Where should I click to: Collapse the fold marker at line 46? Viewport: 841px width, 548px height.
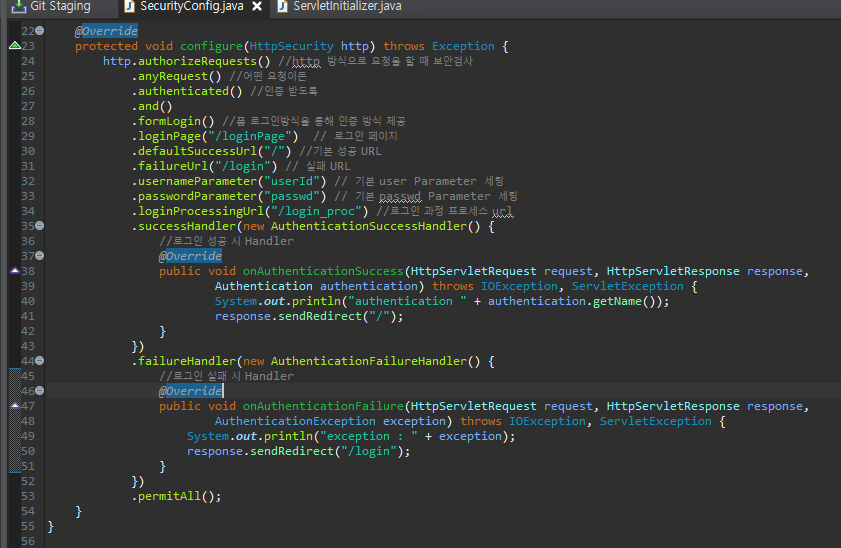[x=40, y=391]
